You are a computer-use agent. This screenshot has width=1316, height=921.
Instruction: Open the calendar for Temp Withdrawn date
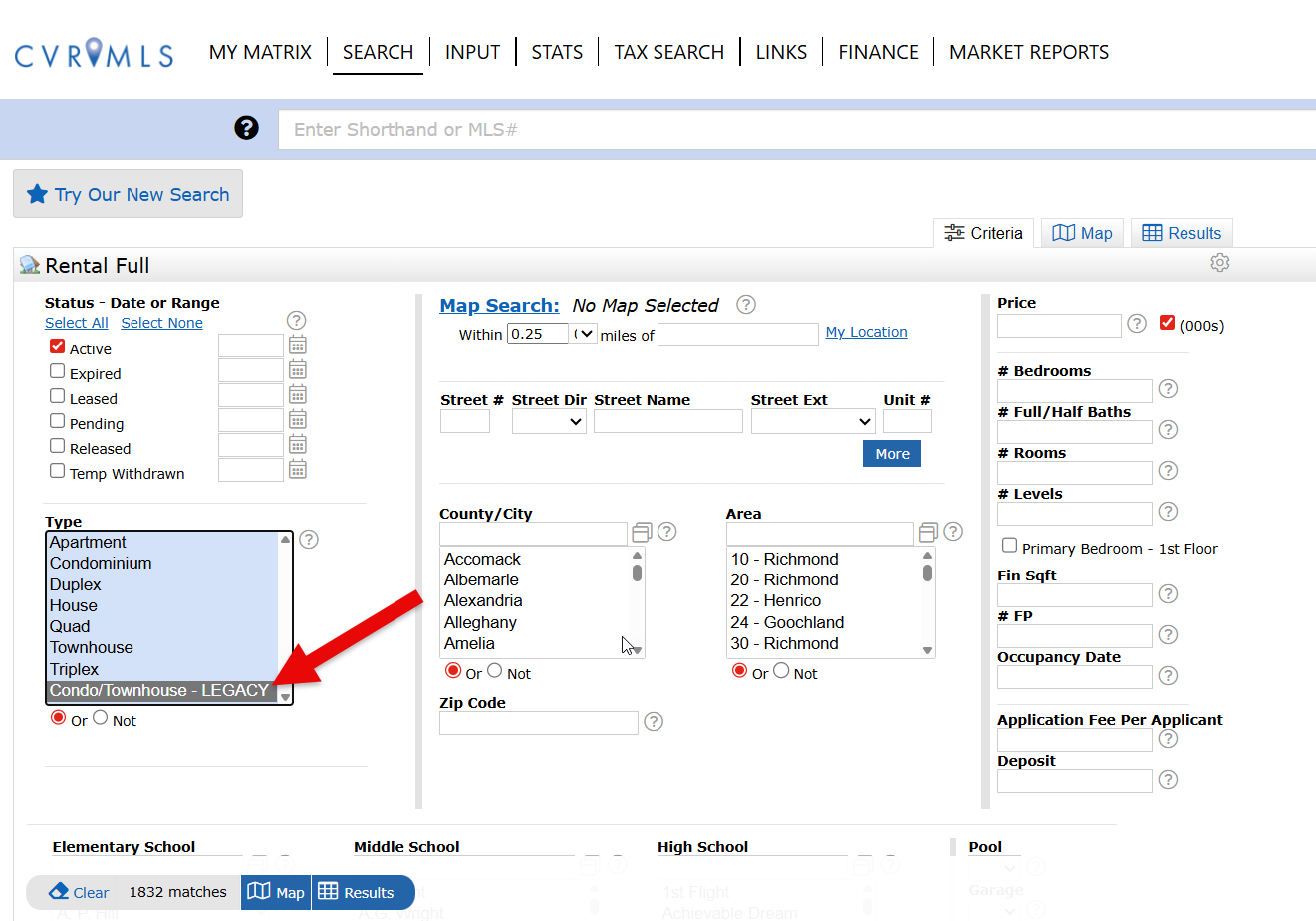(x=298, y=470)
